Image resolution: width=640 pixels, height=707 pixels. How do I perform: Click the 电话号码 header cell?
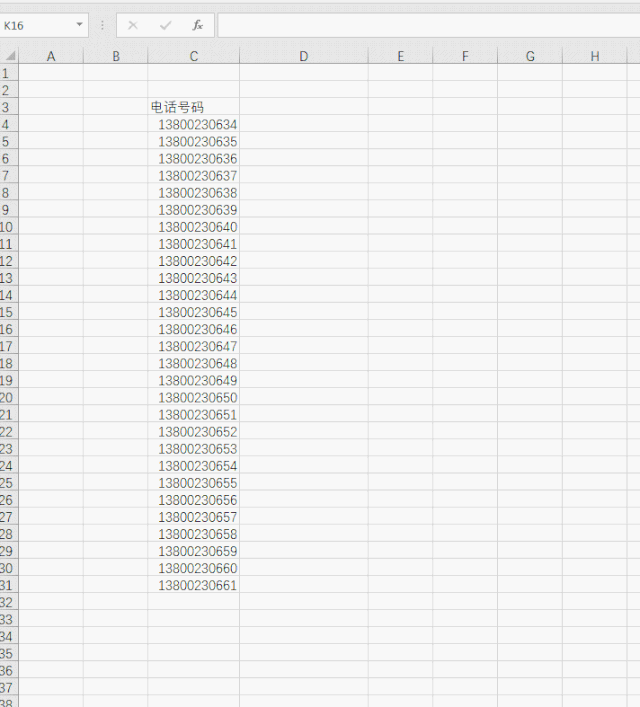tap(193, 107)
